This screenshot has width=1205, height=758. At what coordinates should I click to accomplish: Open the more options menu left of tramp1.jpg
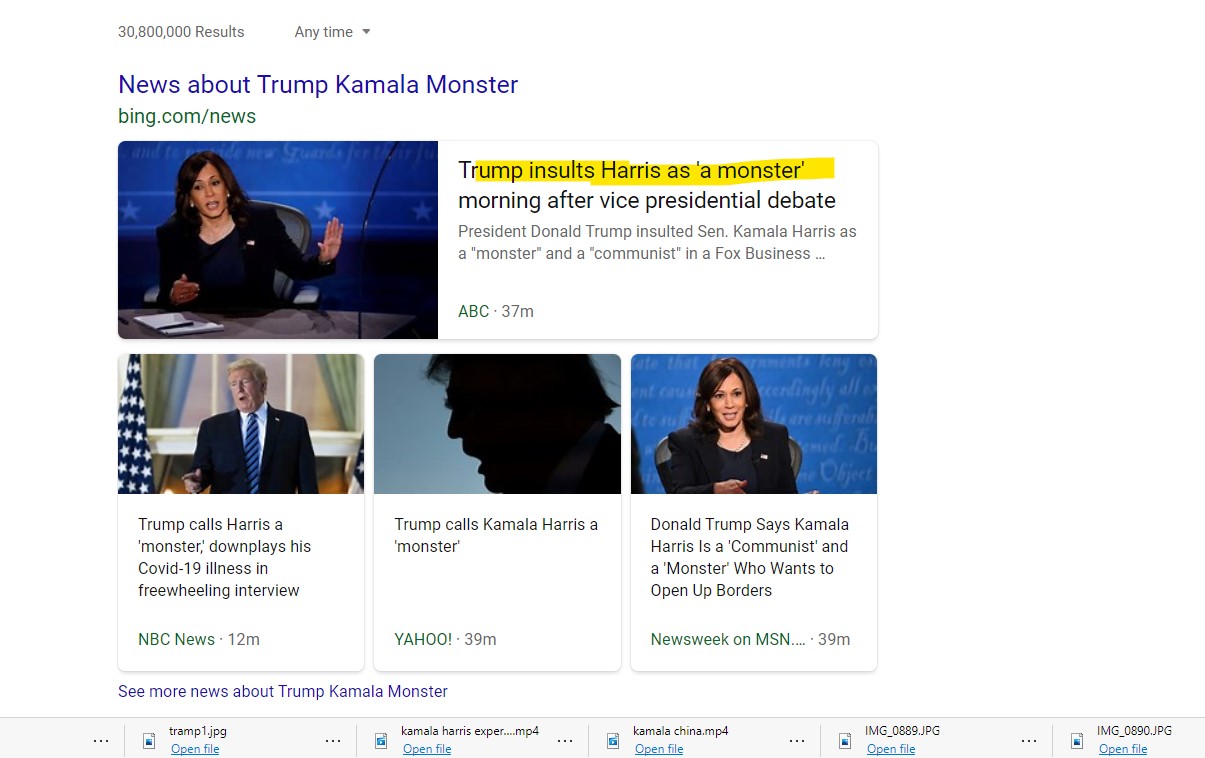pos(101,741)
